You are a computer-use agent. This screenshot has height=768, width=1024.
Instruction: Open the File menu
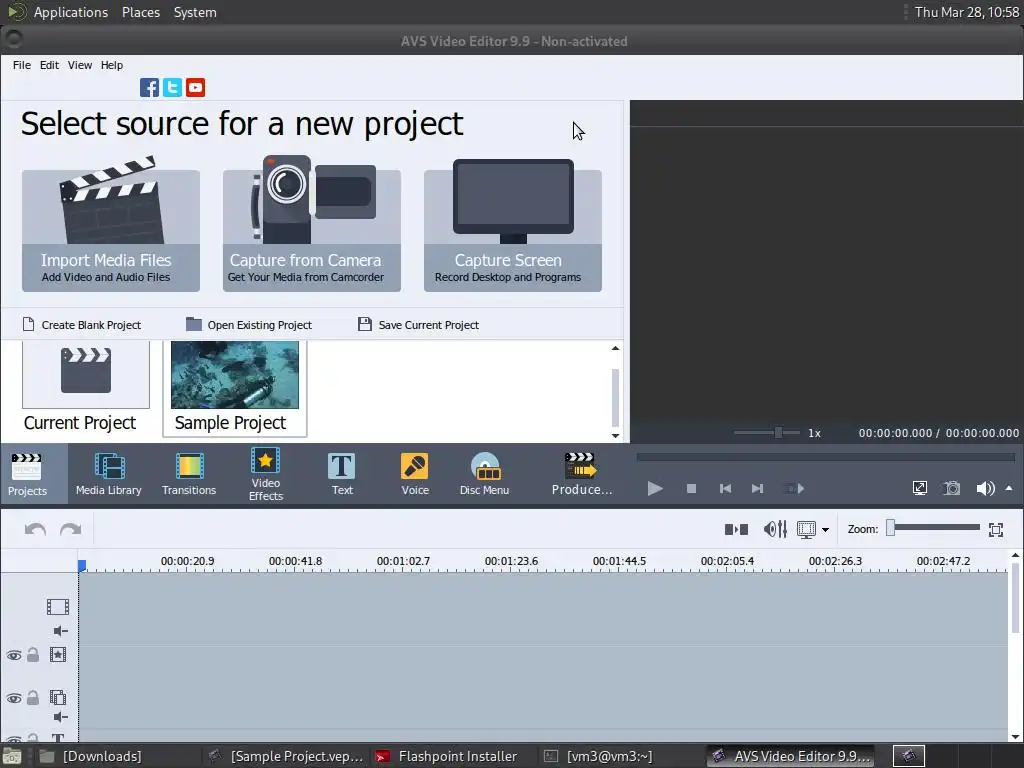(x=22, y=65)
